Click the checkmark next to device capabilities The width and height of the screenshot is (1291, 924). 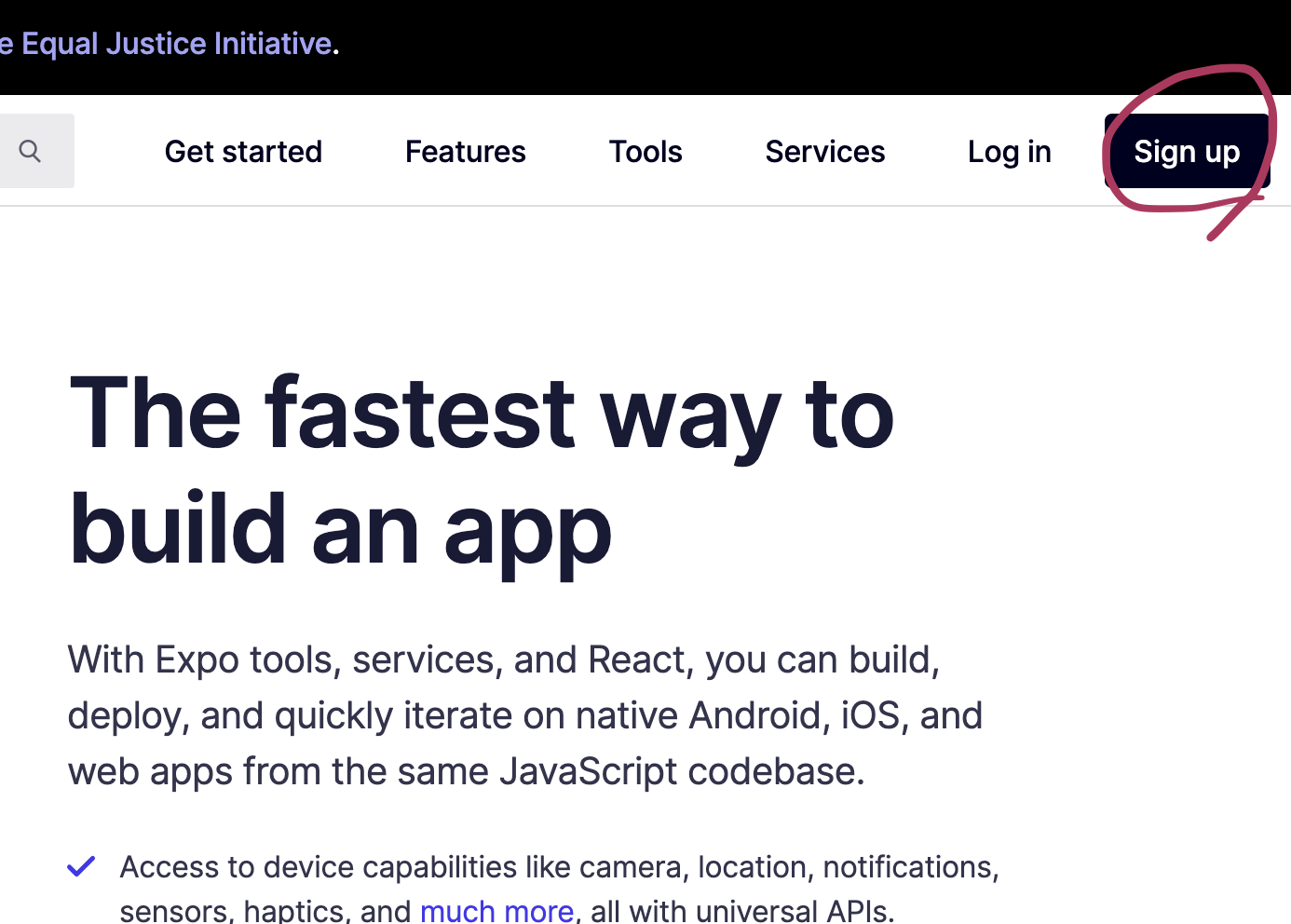81,866
